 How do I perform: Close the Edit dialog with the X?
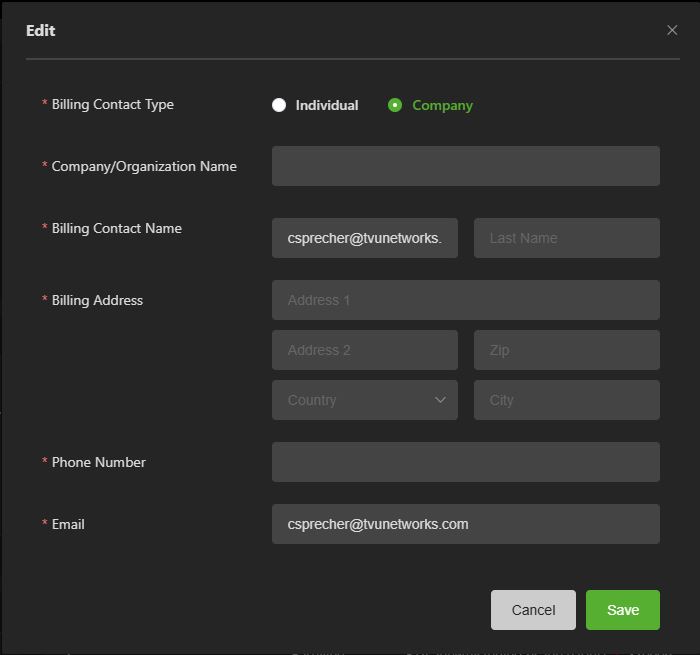coord(672,30)
